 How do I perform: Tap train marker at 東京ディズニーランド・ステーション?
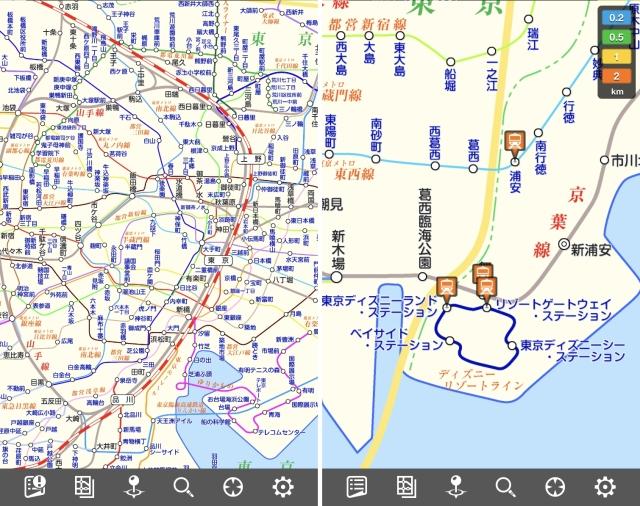click(x=447, y=290)
